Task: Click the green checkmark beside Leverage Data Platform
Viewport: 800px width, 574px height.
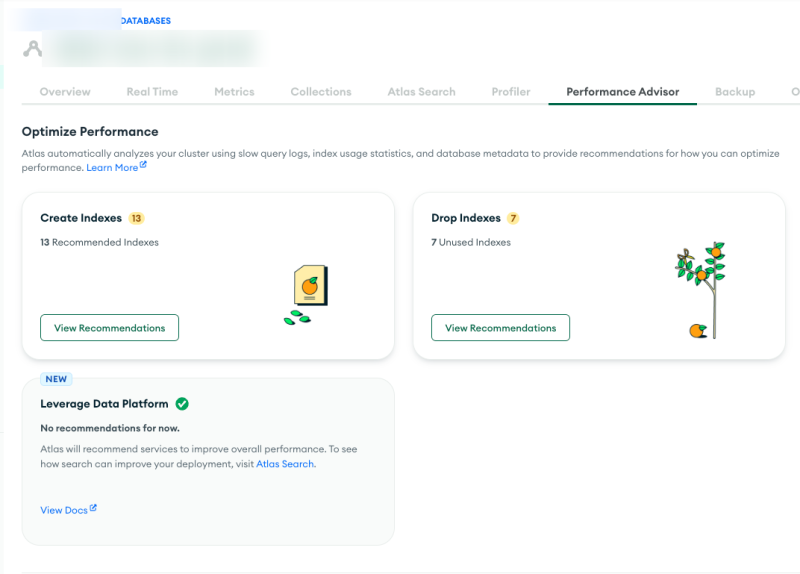Action: (x=182, y=404)
